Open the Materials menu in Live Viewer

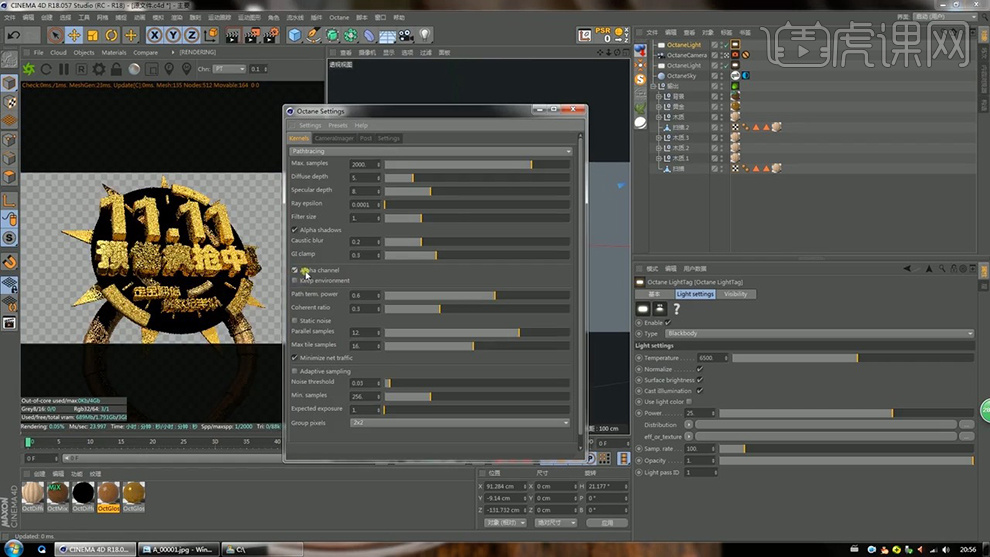(x=114, y=52)
